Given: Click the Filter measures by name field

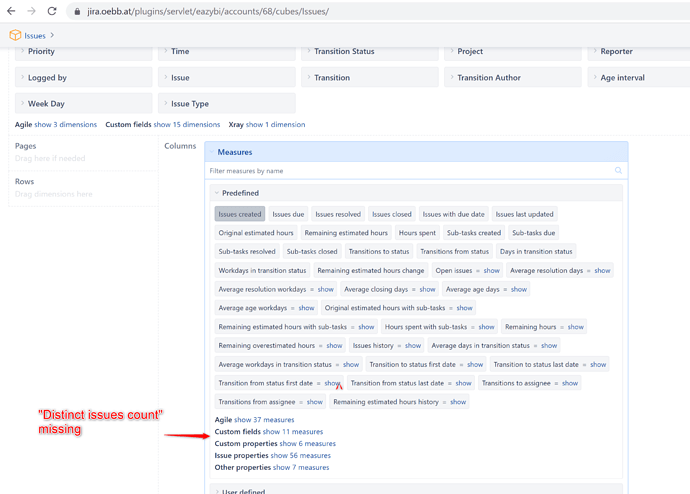Looking at the screenshot, I should [416, 171].
